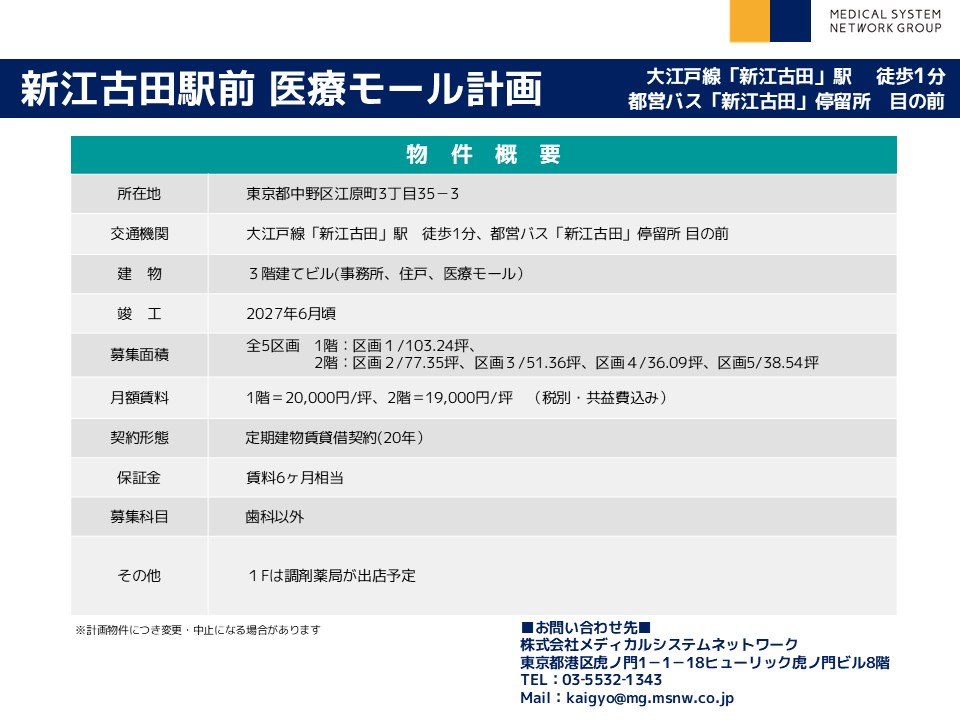Click the contract value 定期建物賃貸借契約(20年)
This screenshot has width=960, height=720.
(336, 438)
